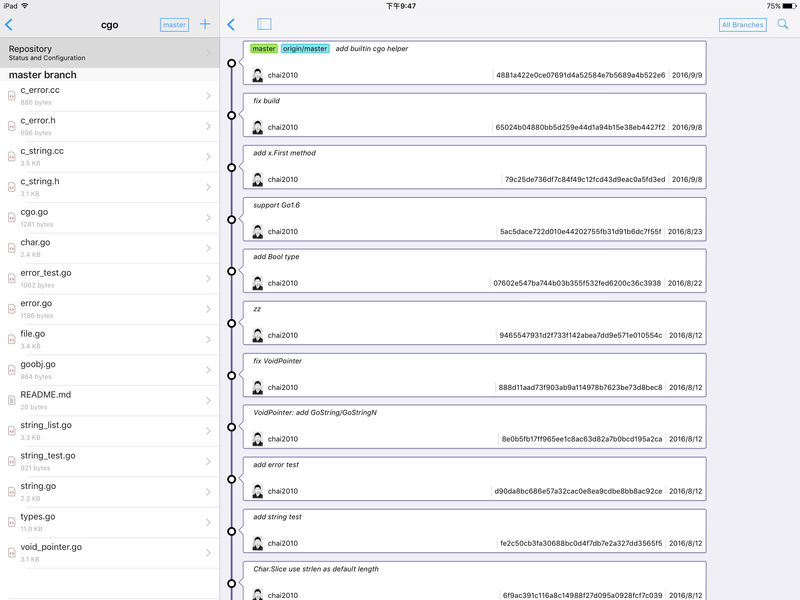The width and height of the screenshot is (800, 600).
Task: Open the char.go file row
Action: pos(110,248)
